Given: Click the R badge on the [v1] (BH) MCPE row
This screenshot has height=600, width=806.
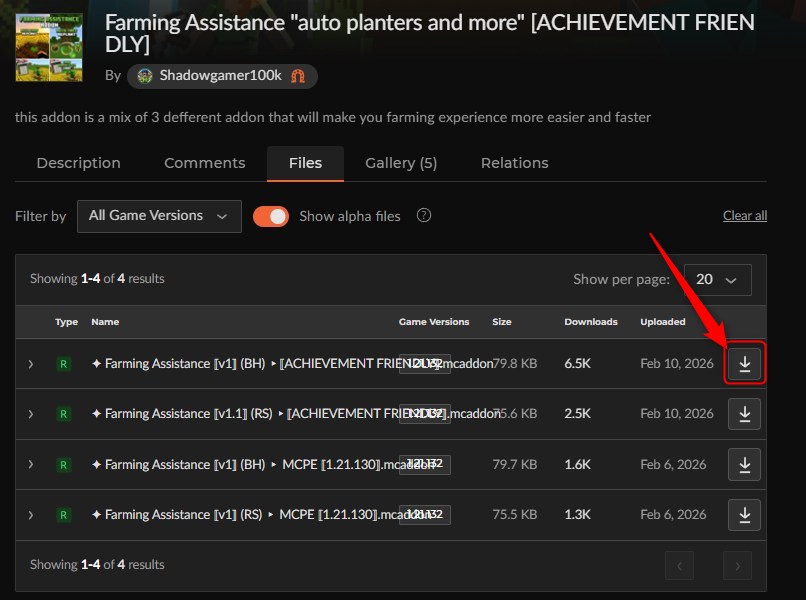Looking at the screenshot, I should click(x=63, y=465).
